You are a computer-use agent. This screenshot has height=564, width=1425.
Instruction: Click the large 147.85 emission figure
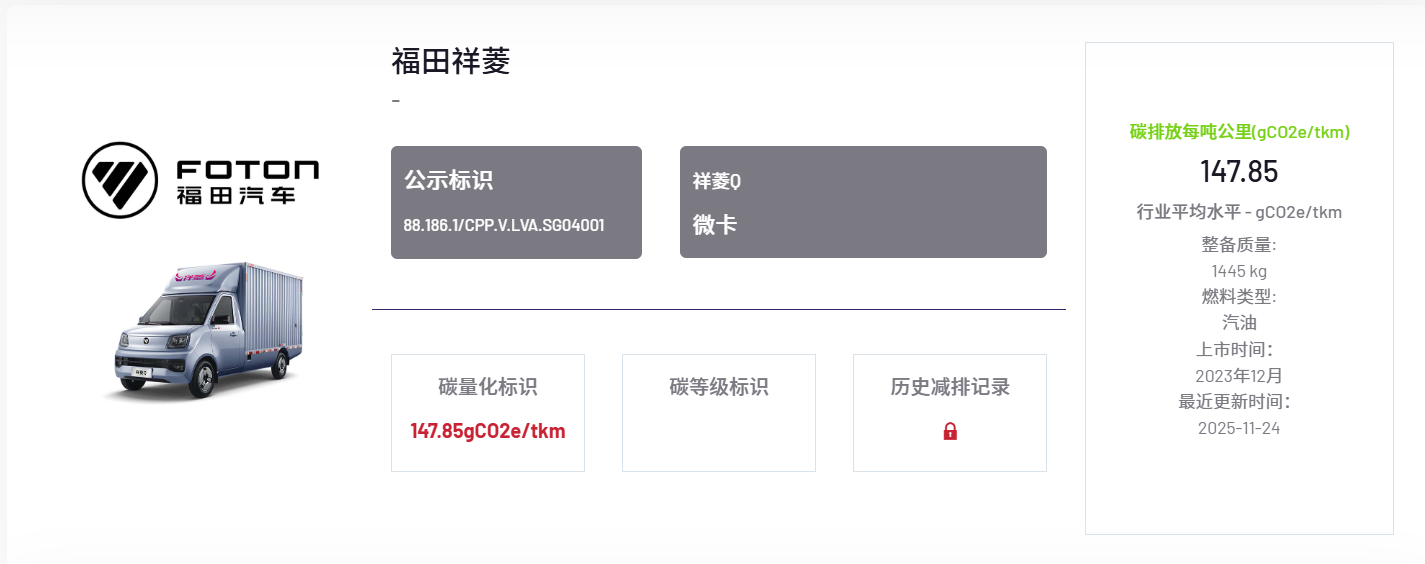1239,172
